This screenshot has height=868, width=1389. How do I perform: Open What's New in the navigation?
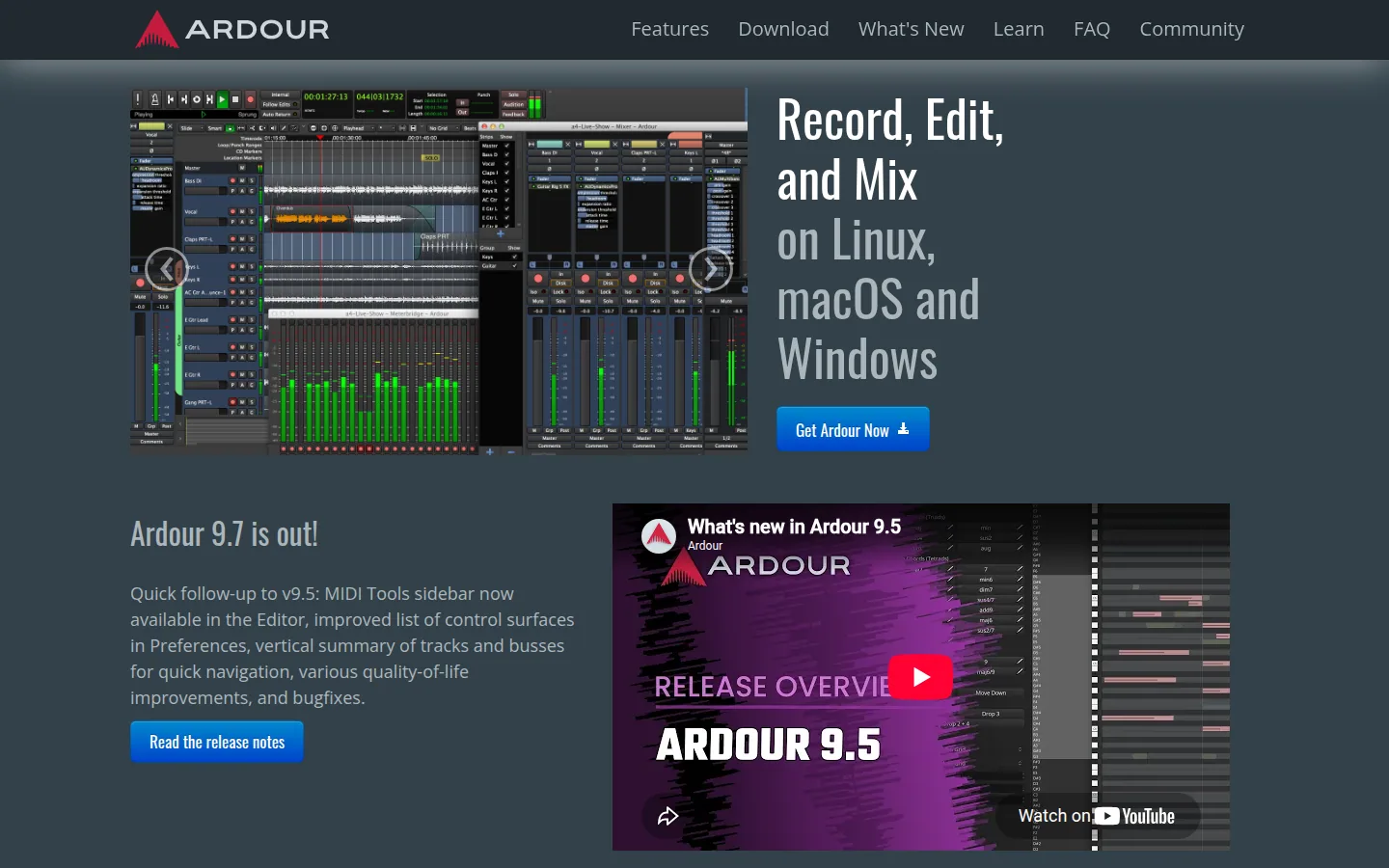click(912, 29)
